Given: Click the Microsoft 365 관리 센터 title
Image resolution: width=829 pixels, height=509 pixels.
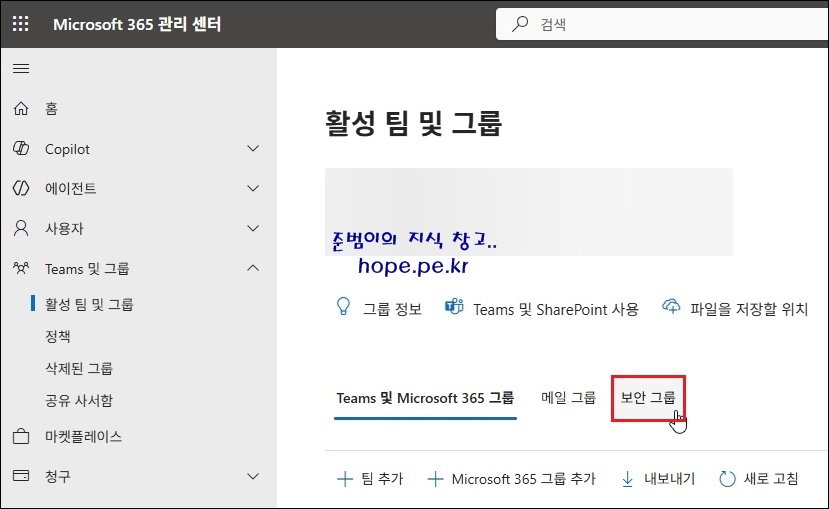Looking at the screenshot, I should (137, 24).
